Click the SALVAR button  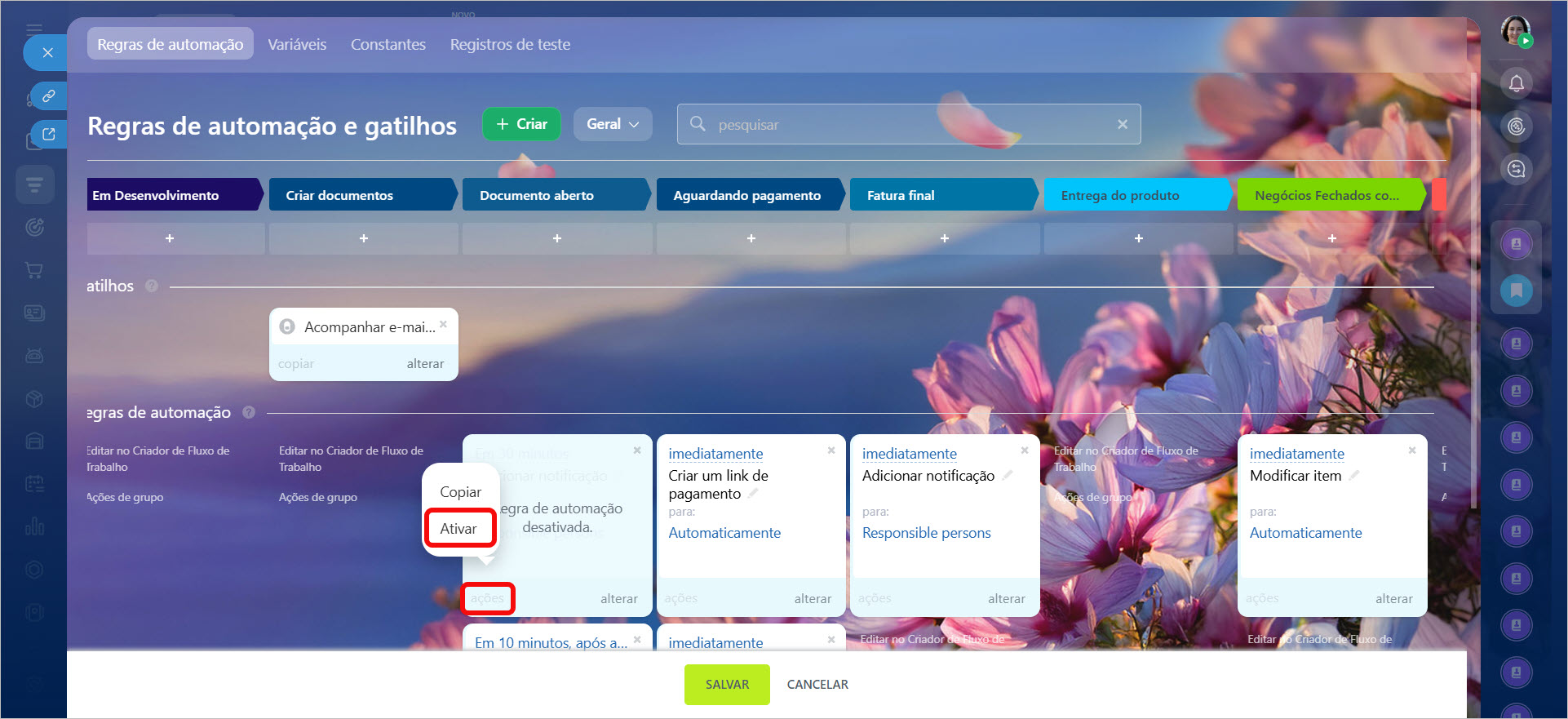726,684
